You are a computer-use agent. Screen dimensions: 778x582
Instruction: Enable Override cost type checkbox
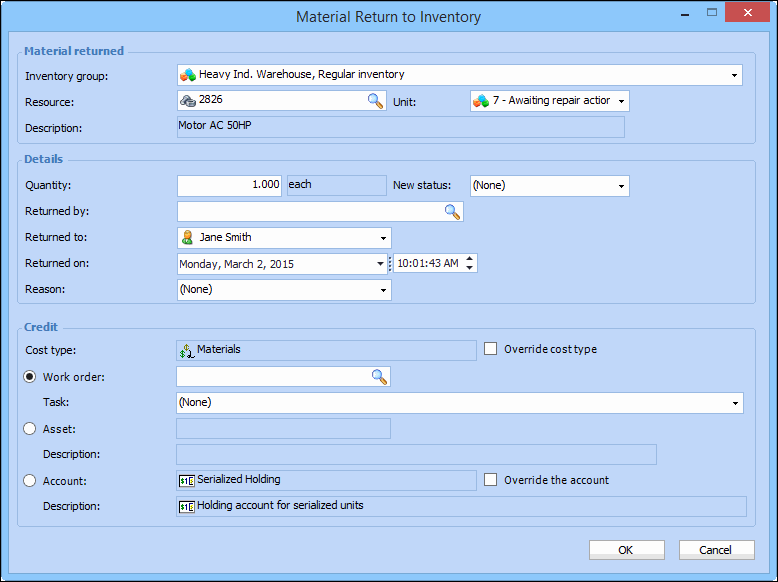(491, 349)
